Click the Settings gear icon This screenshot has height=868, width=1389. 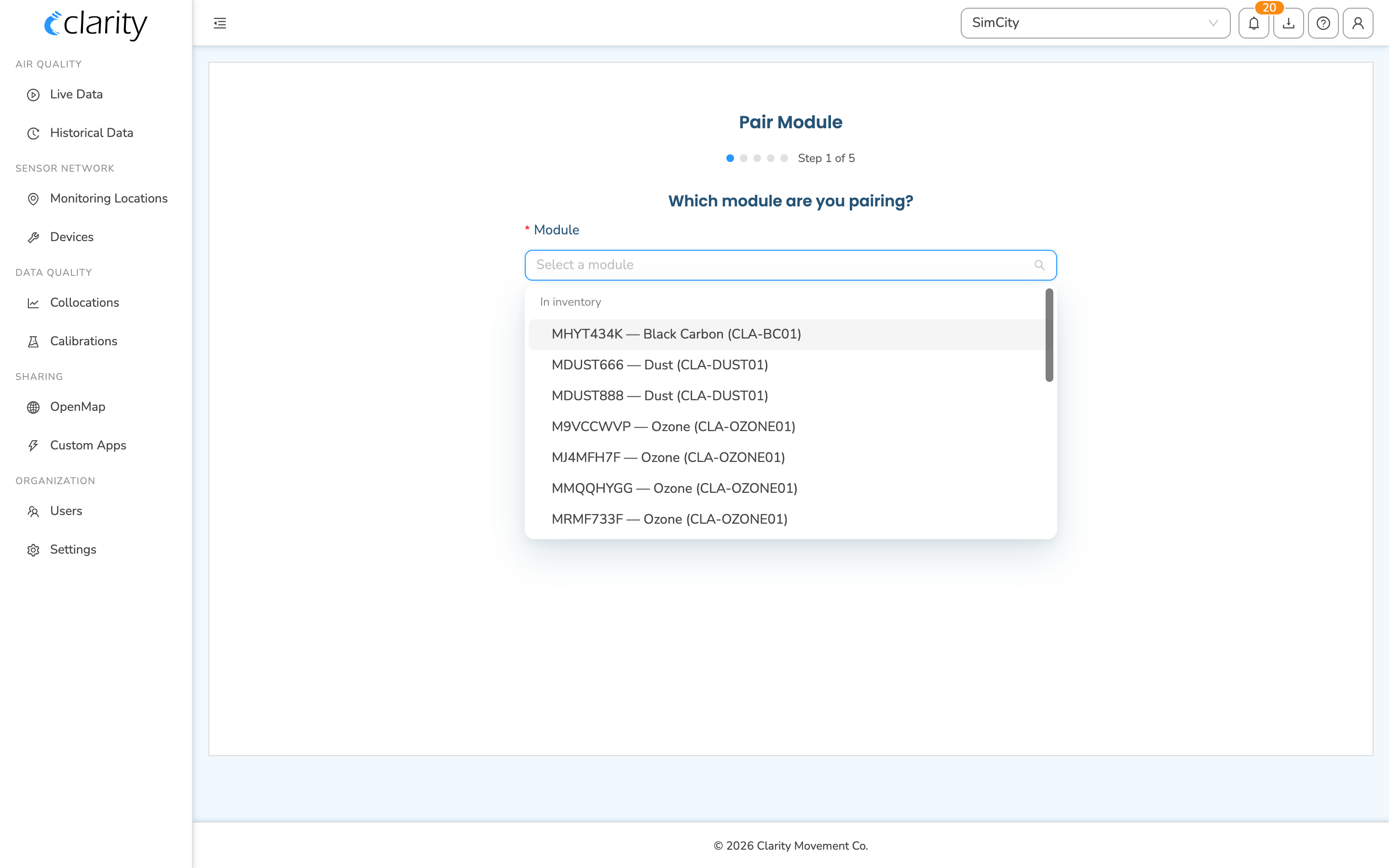[x=33, y=550]
